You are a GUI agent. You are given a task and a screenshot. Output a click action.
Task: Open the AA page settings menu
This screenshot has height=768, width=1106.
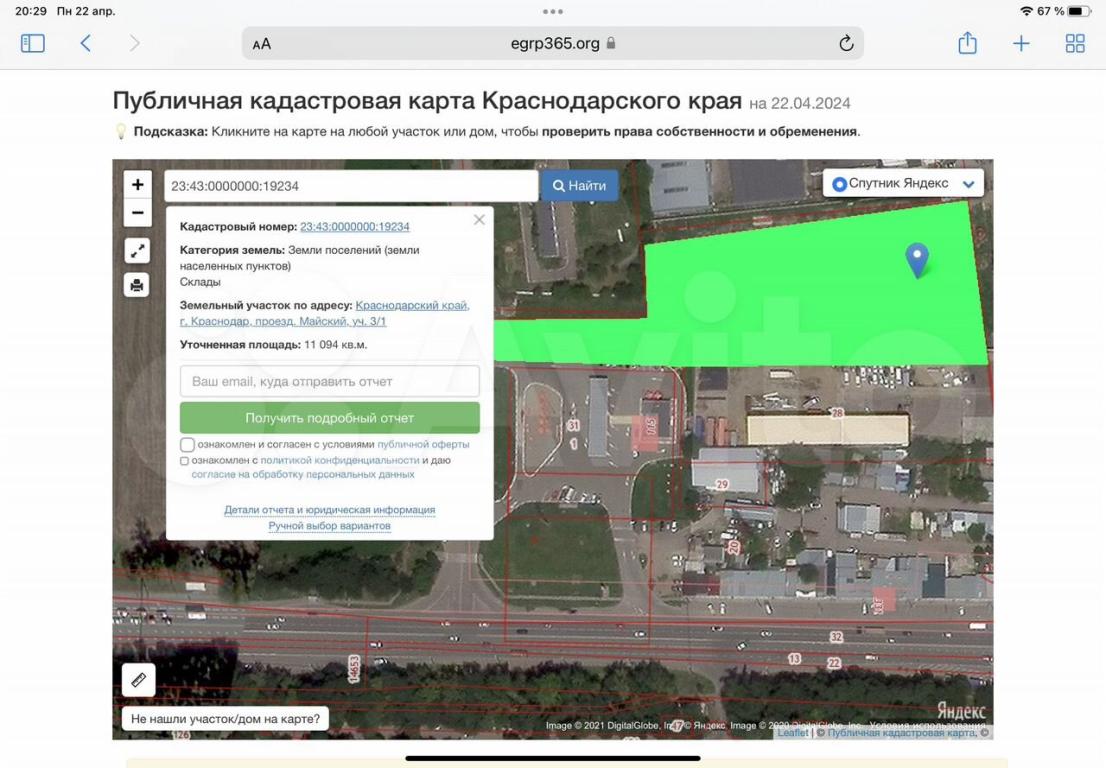click(x=262, y=44)
